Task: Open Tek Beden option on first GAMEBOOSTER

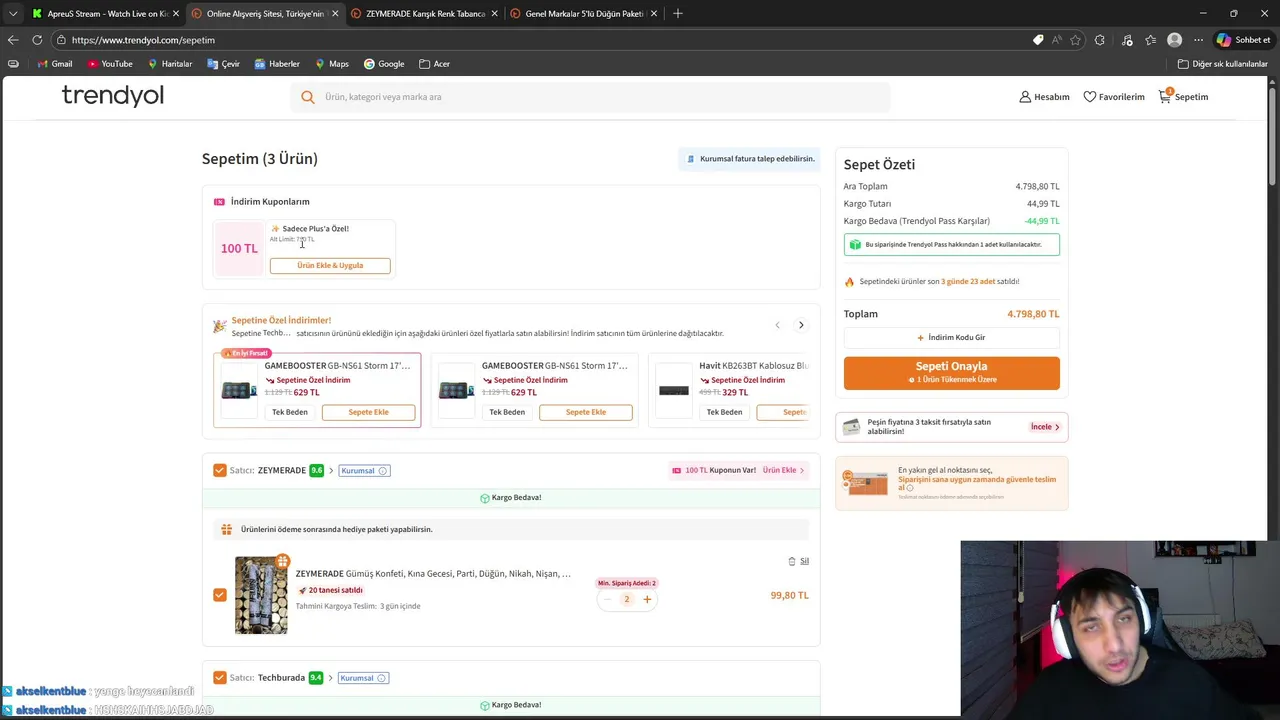Action: click(290, 412)
